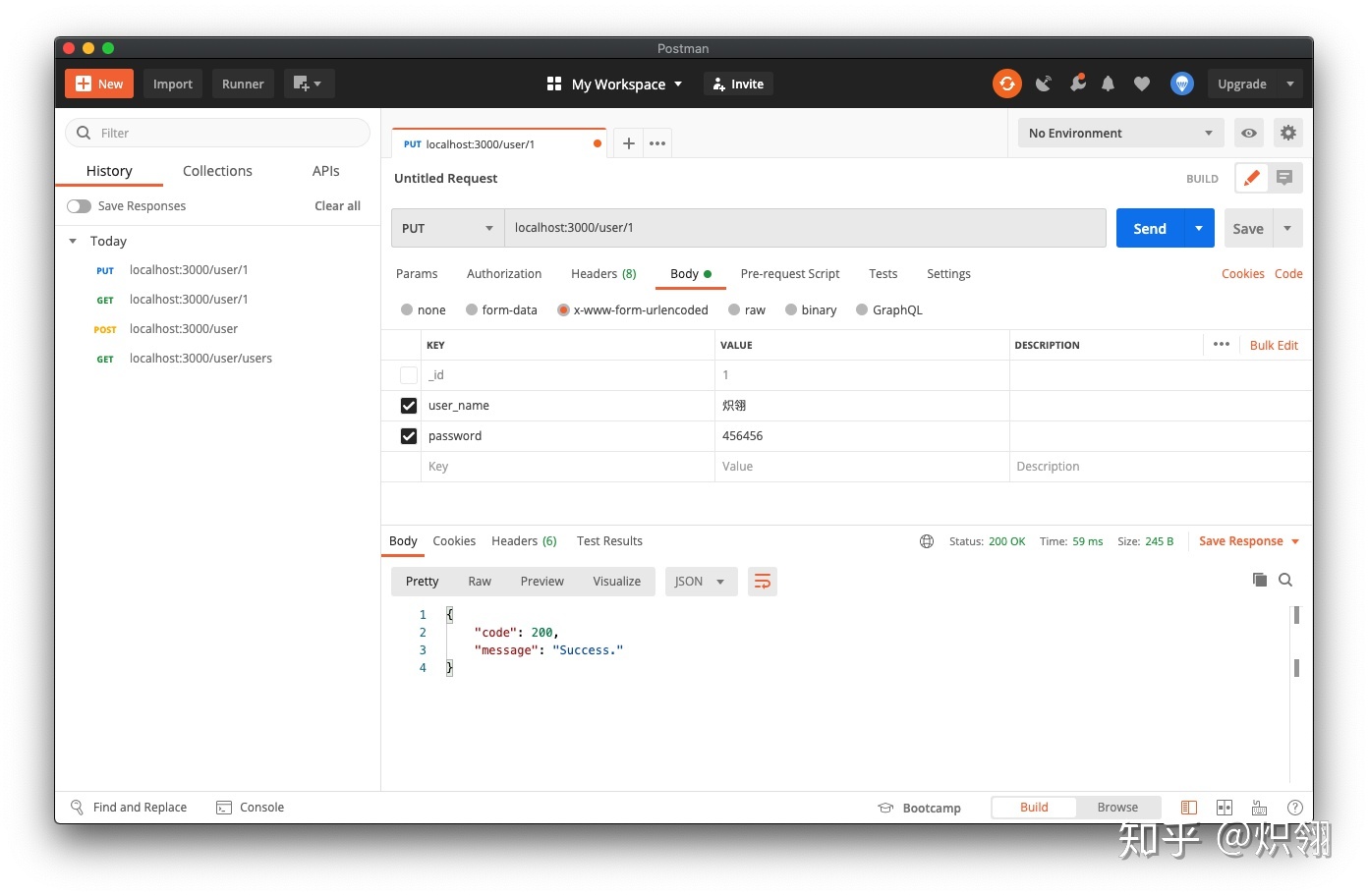
Task: Open the JSON format dropdown
Action: pos(701,582)
